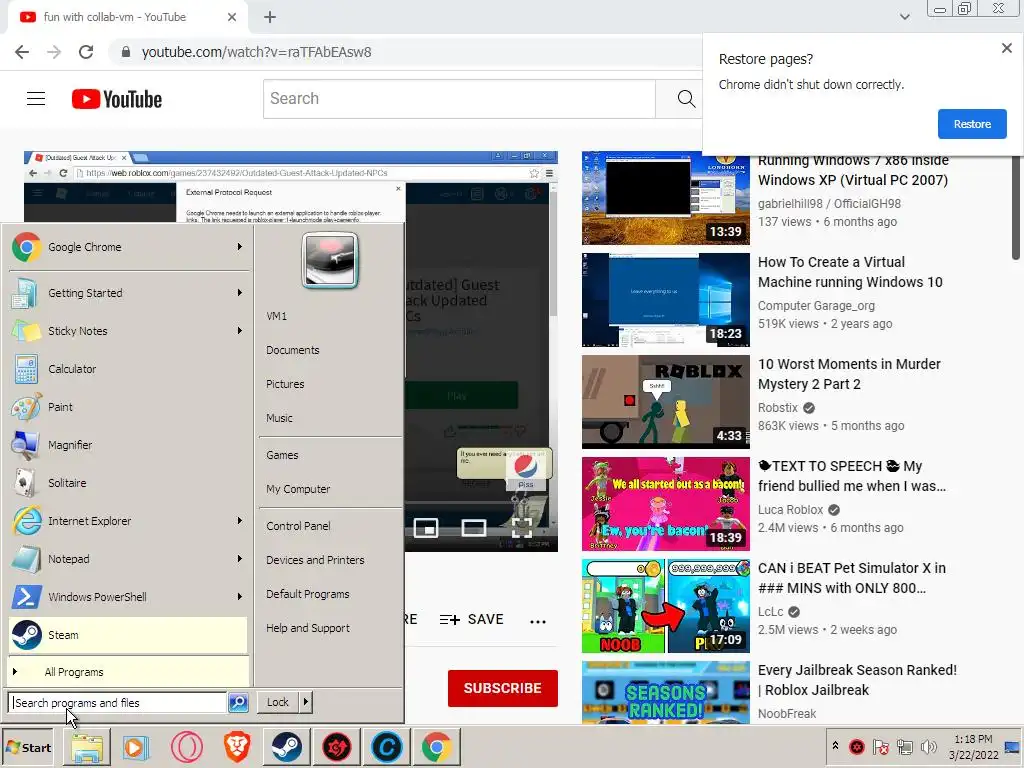This screenshot has height=768, width=1024.
Task: Open new Chrome tab
Action: (270, 18)
